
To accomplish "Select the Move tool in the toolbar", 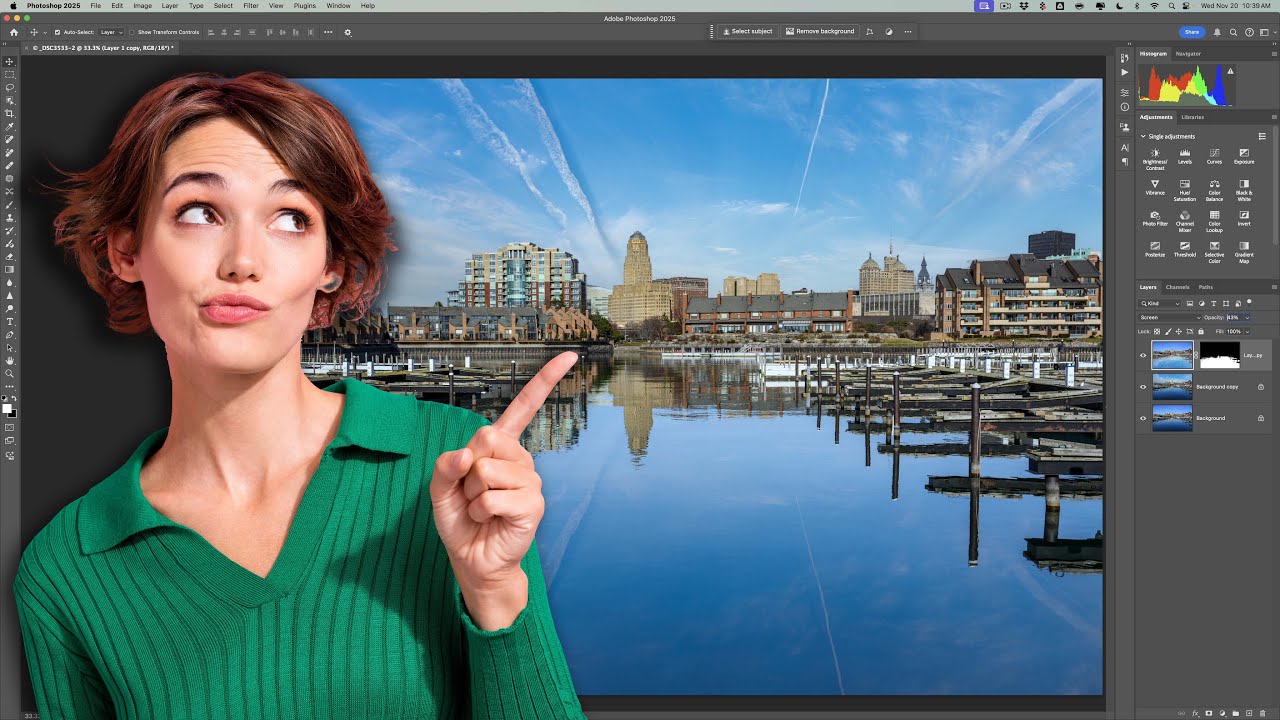I will (x=10, y=61).
